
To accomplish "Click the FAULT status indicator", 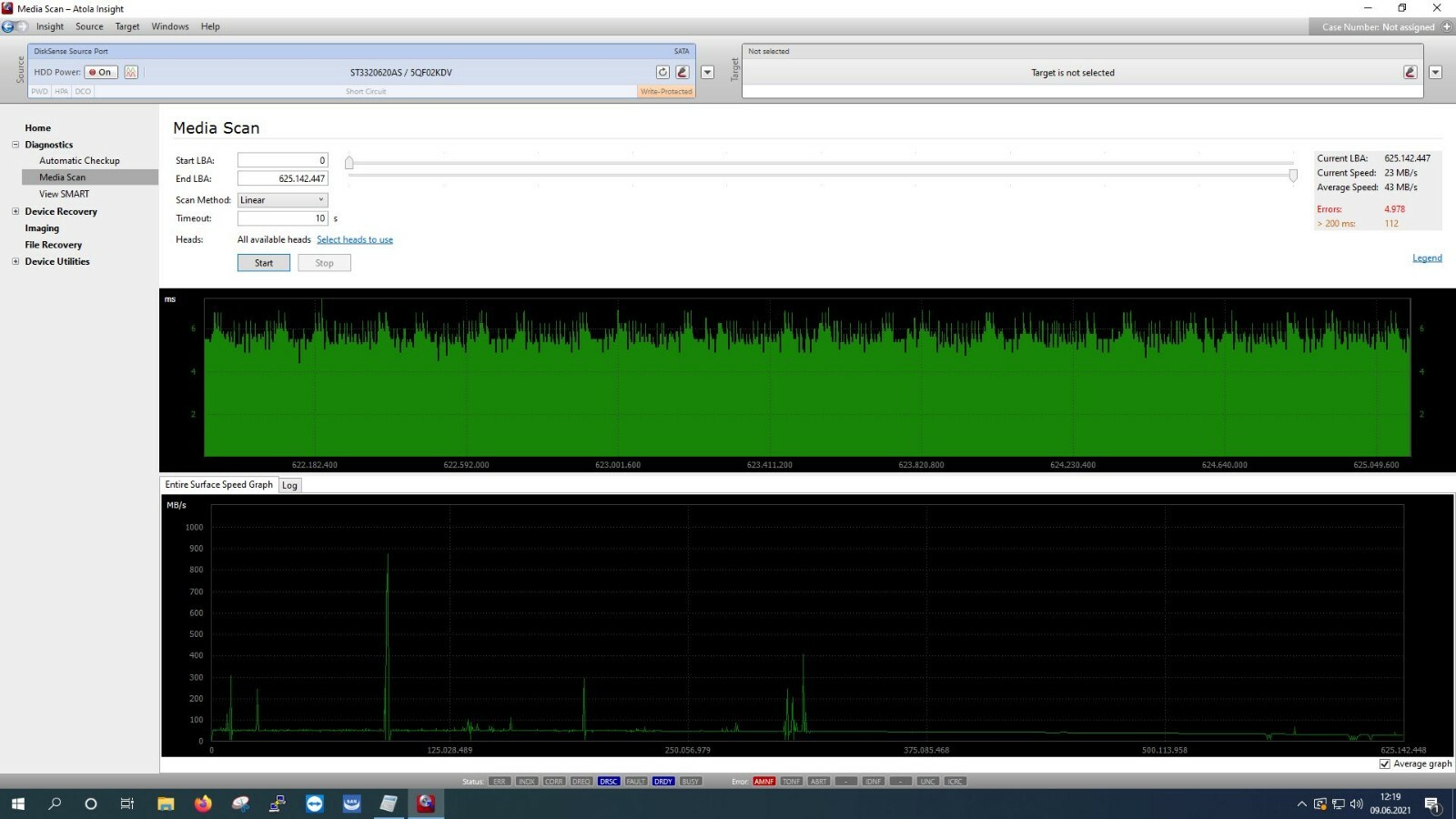I will pos(636,782).
